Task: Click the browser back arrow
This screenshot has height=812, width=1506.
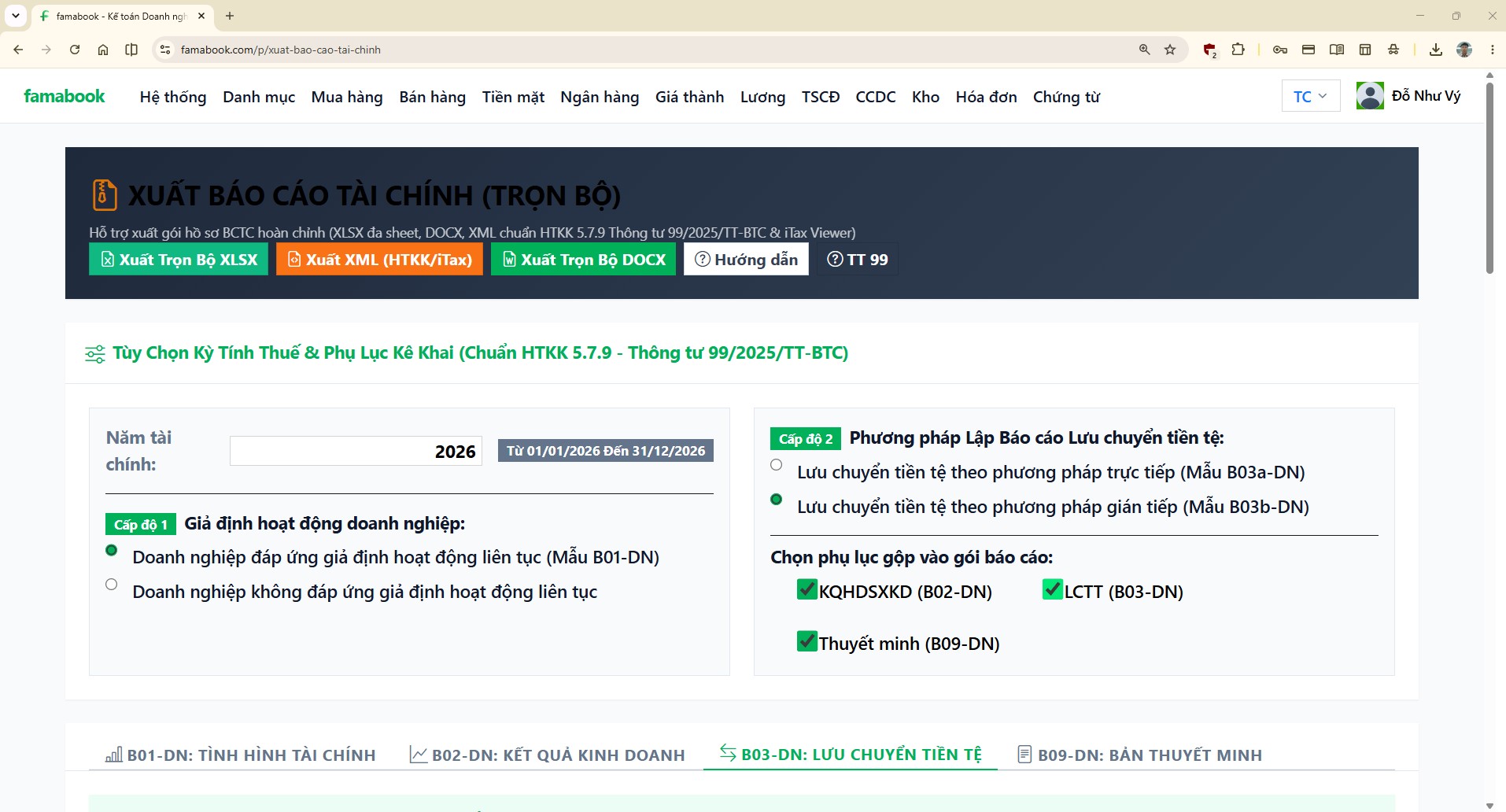Action: click(18, 50)
